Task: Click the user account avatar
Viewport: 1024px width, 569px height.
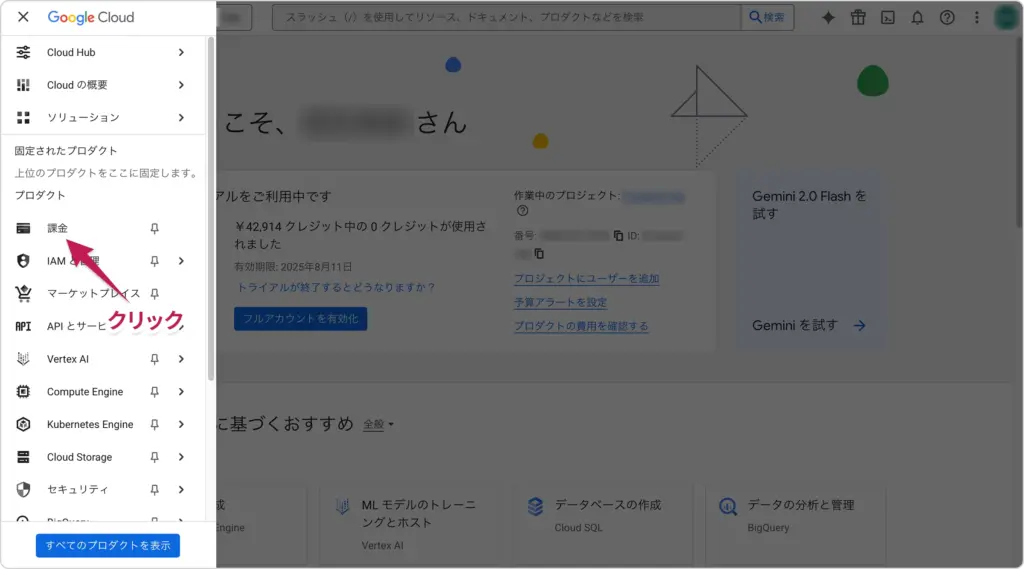Action: [x=1006, y=18]
